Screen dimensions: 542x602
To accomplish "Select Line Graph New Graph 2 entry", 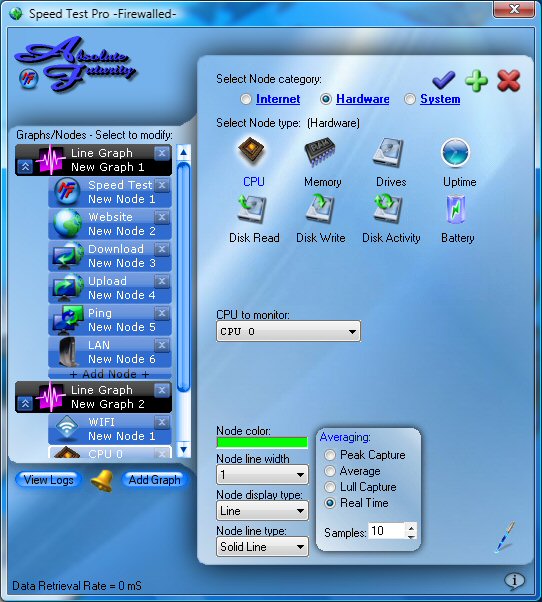I will click(x=93, y=397).
